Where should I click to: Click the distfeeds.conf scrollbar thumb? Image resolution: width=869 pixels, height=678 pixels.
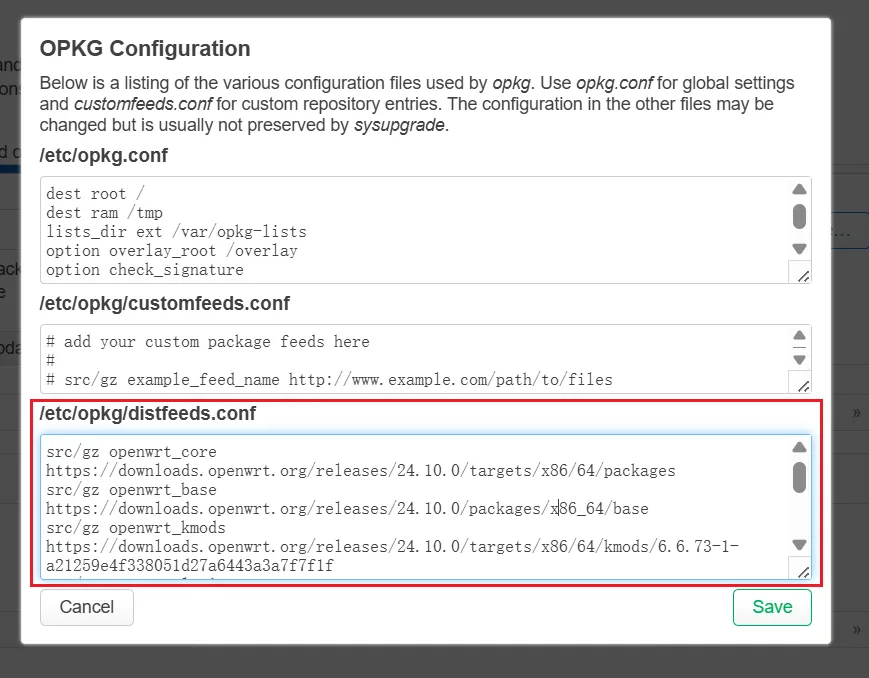tap(799, 477)
